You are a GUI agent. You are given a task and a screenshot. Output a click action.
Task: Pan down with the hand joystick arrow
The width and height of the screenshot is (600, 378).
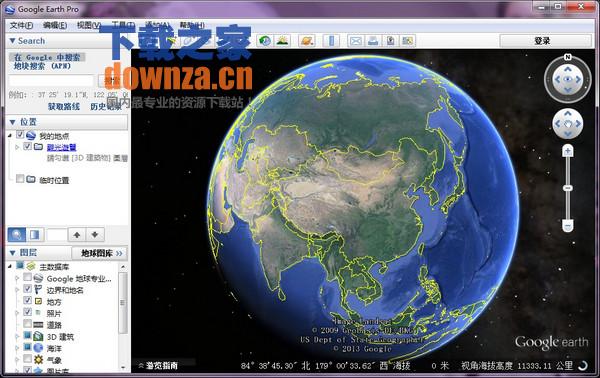click(x=568, y=134)
